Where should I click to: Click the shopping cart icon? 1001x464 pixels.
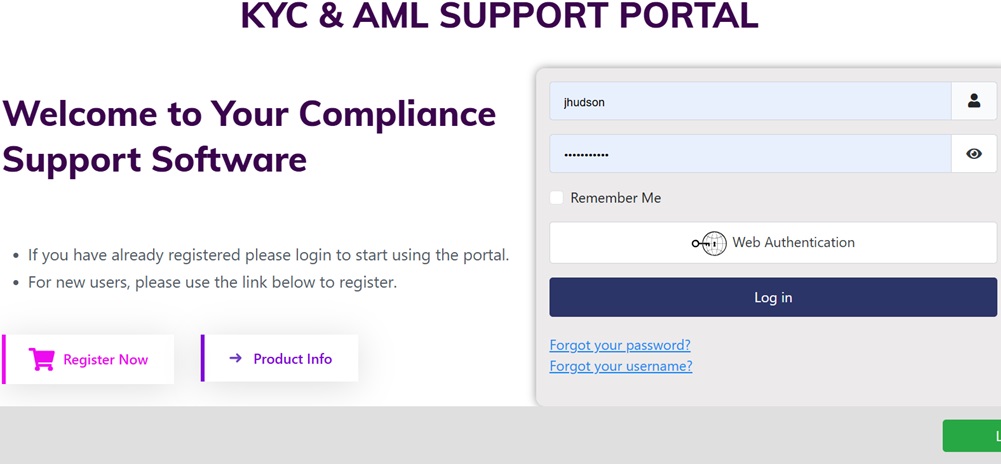click(42, 360)
